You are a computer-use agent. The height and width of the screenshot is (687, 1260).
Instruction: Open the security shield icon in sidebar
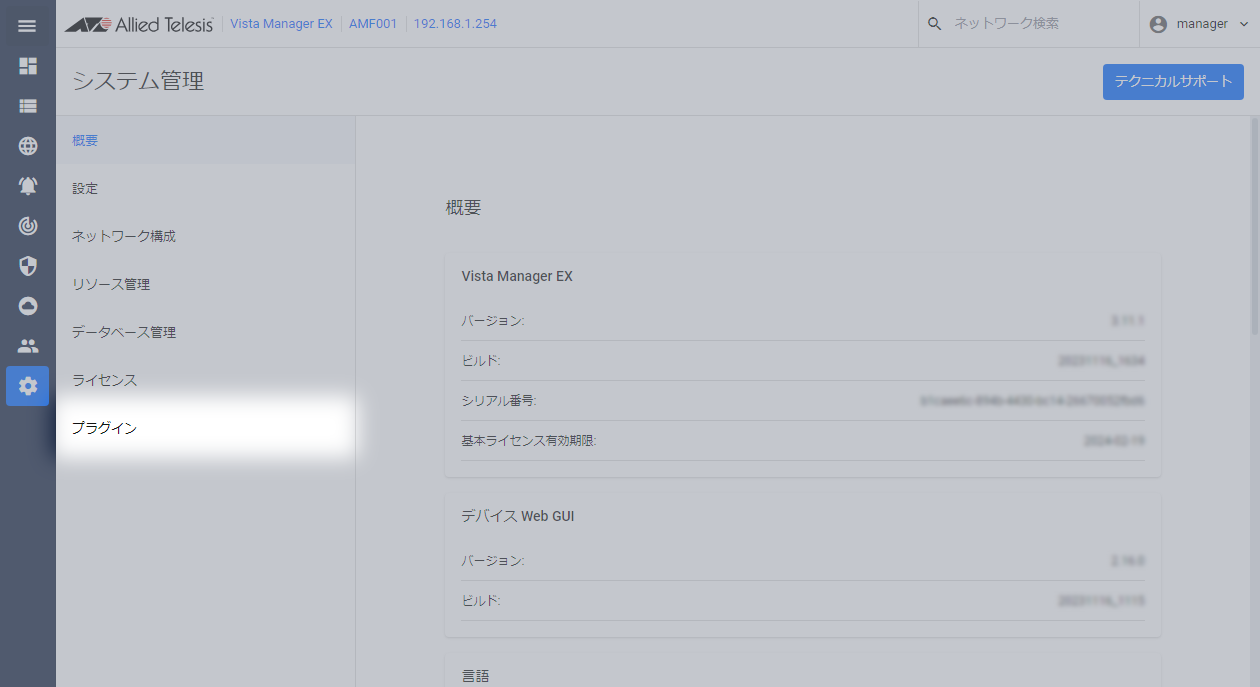tap(28, 266)
